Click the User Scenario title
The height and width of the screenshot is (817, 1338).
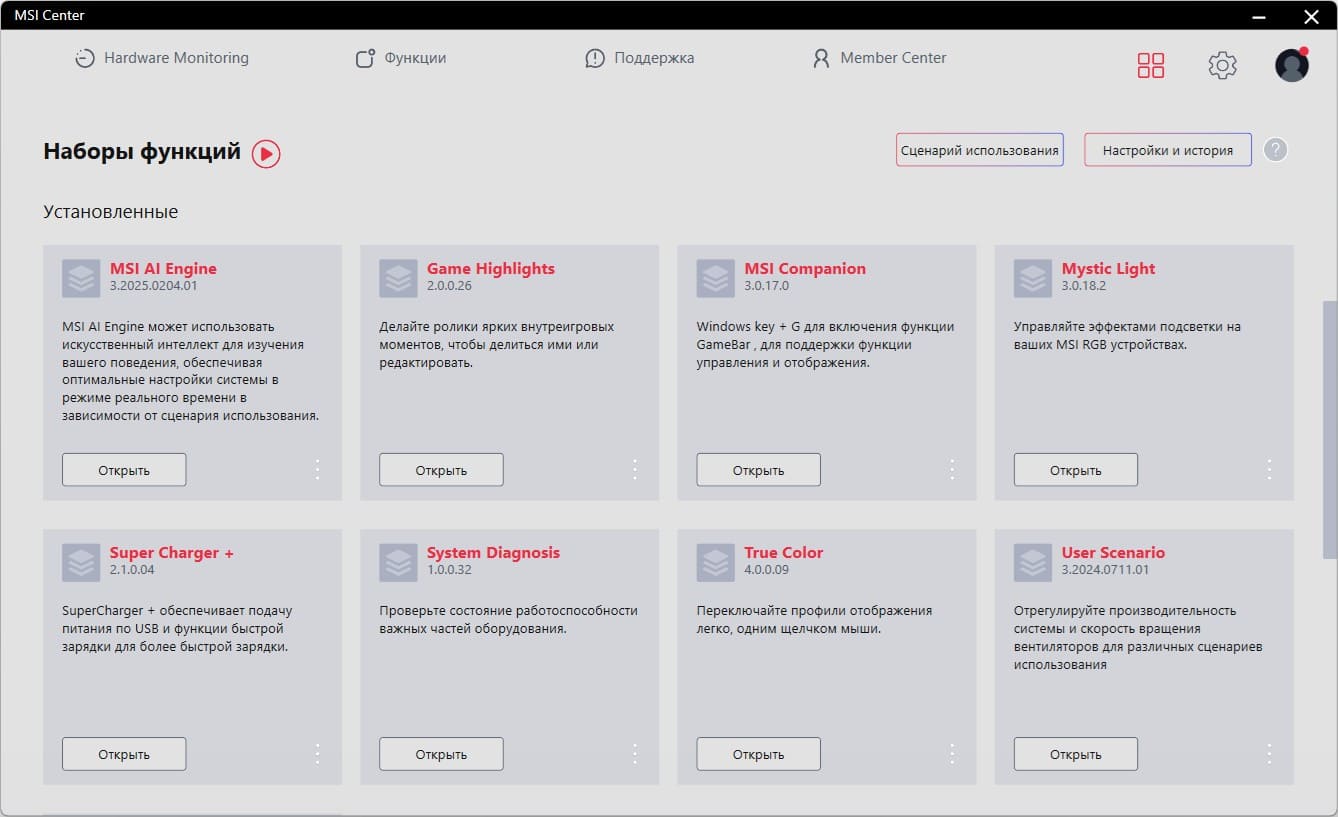coord(1113,552)
